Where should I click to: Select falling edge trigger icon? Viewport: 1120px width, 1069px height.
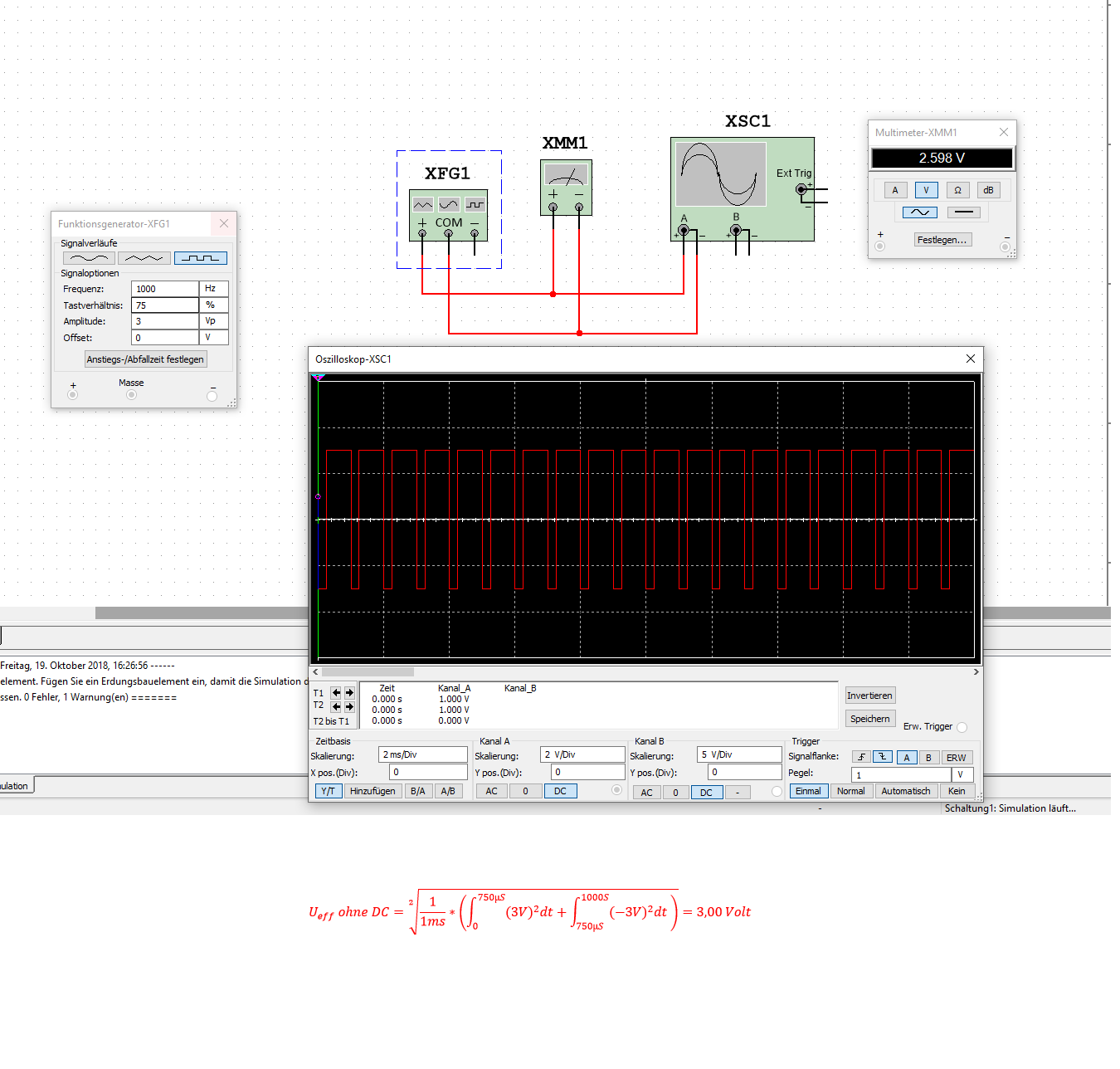[x=883, y=757]
